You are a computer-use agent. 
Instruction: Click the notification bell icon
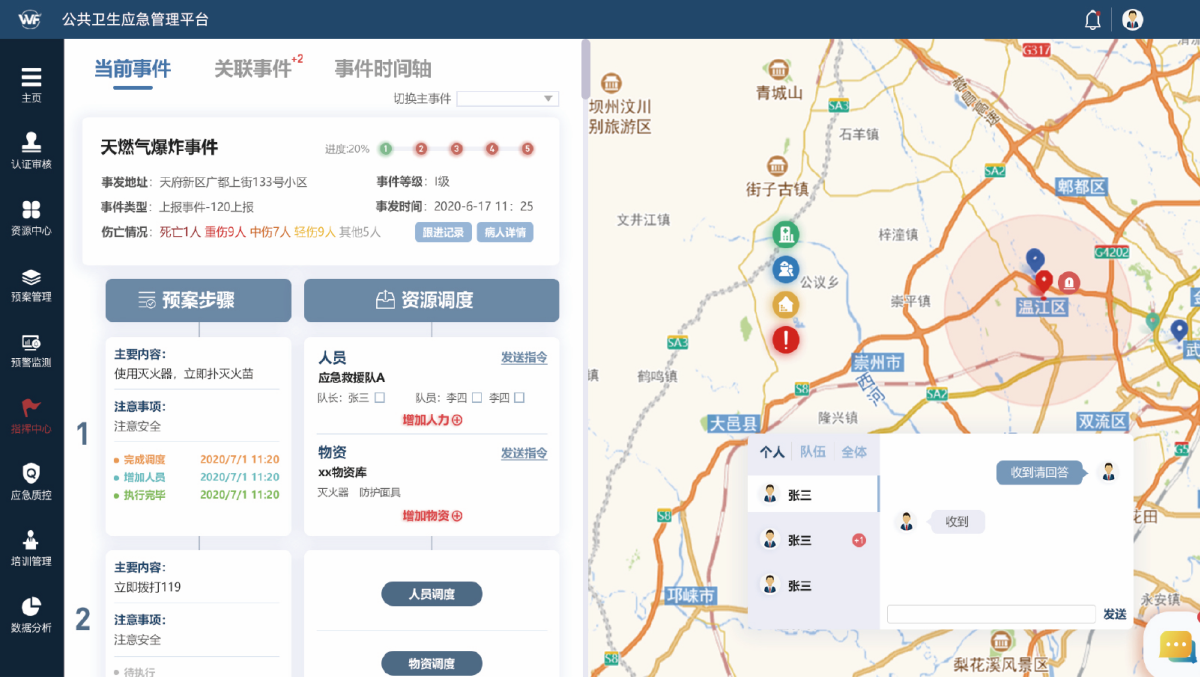pos(1093,20)
